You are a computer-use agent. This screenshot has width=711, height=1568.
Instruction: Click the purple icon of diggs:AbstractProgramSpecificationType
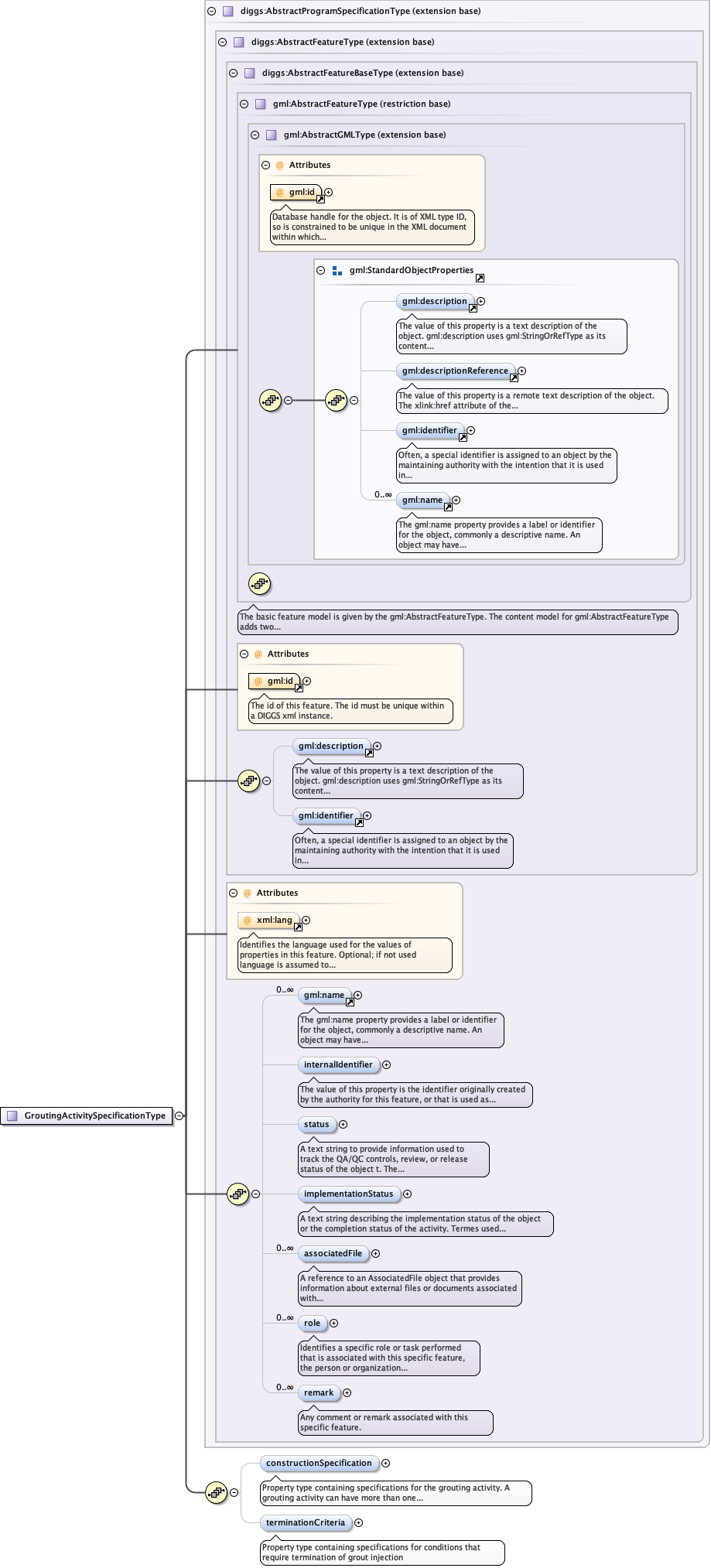(x=227, y=12)
